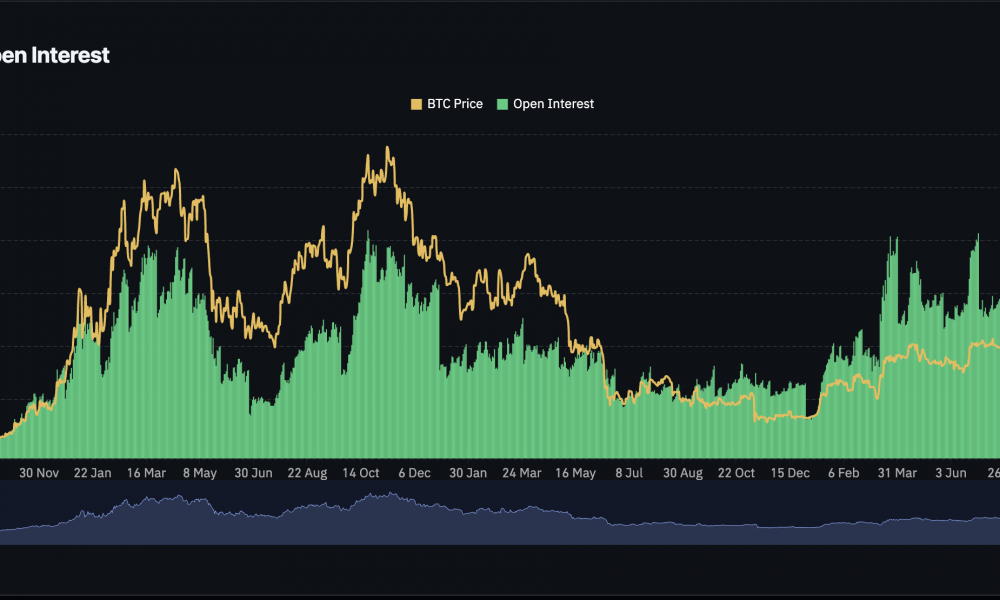Click the '30 Nov' axis date label
This screenshot has width=1000, height=600.
tap(39, 473)
